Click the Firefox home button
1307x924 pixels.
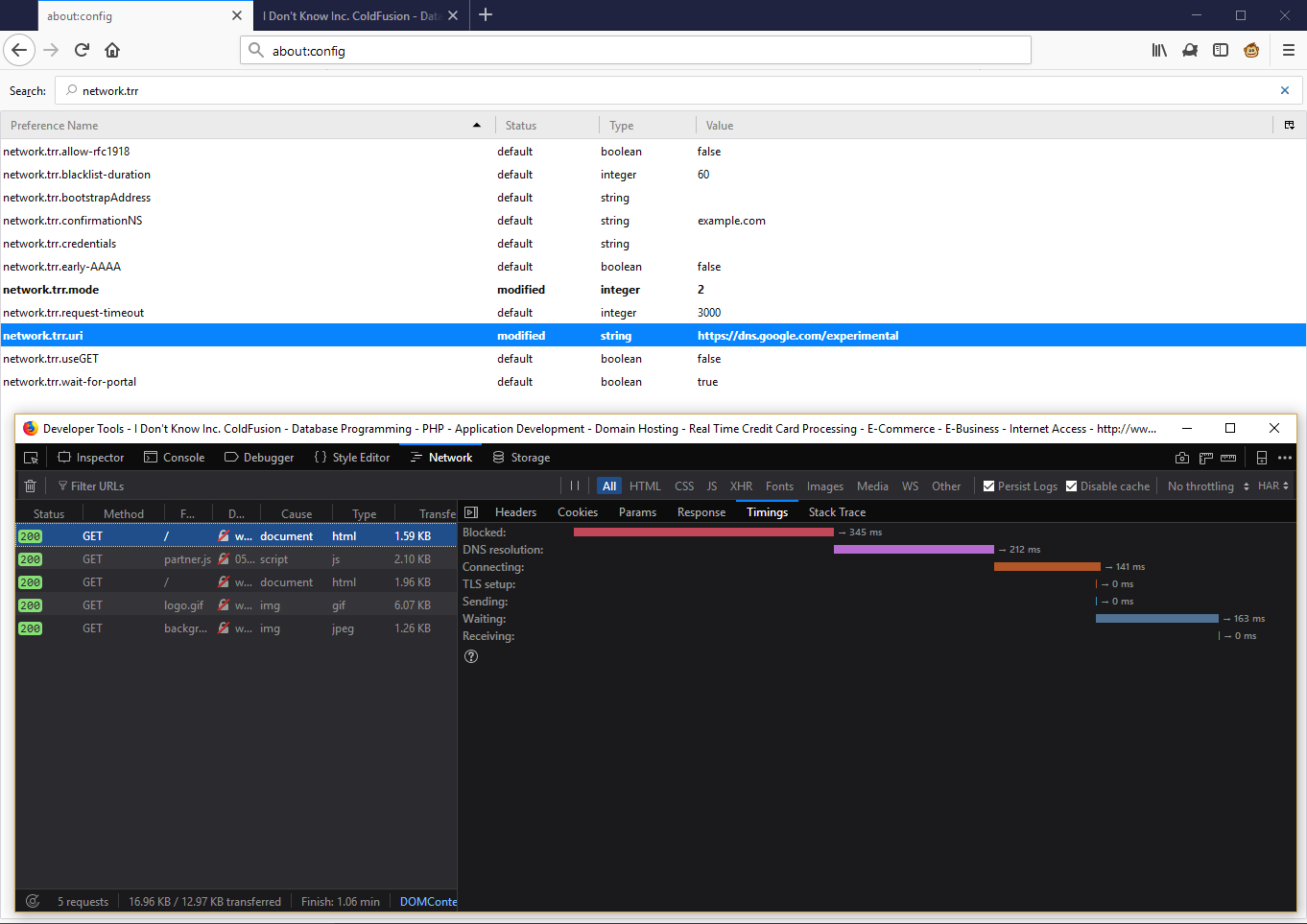112,50
